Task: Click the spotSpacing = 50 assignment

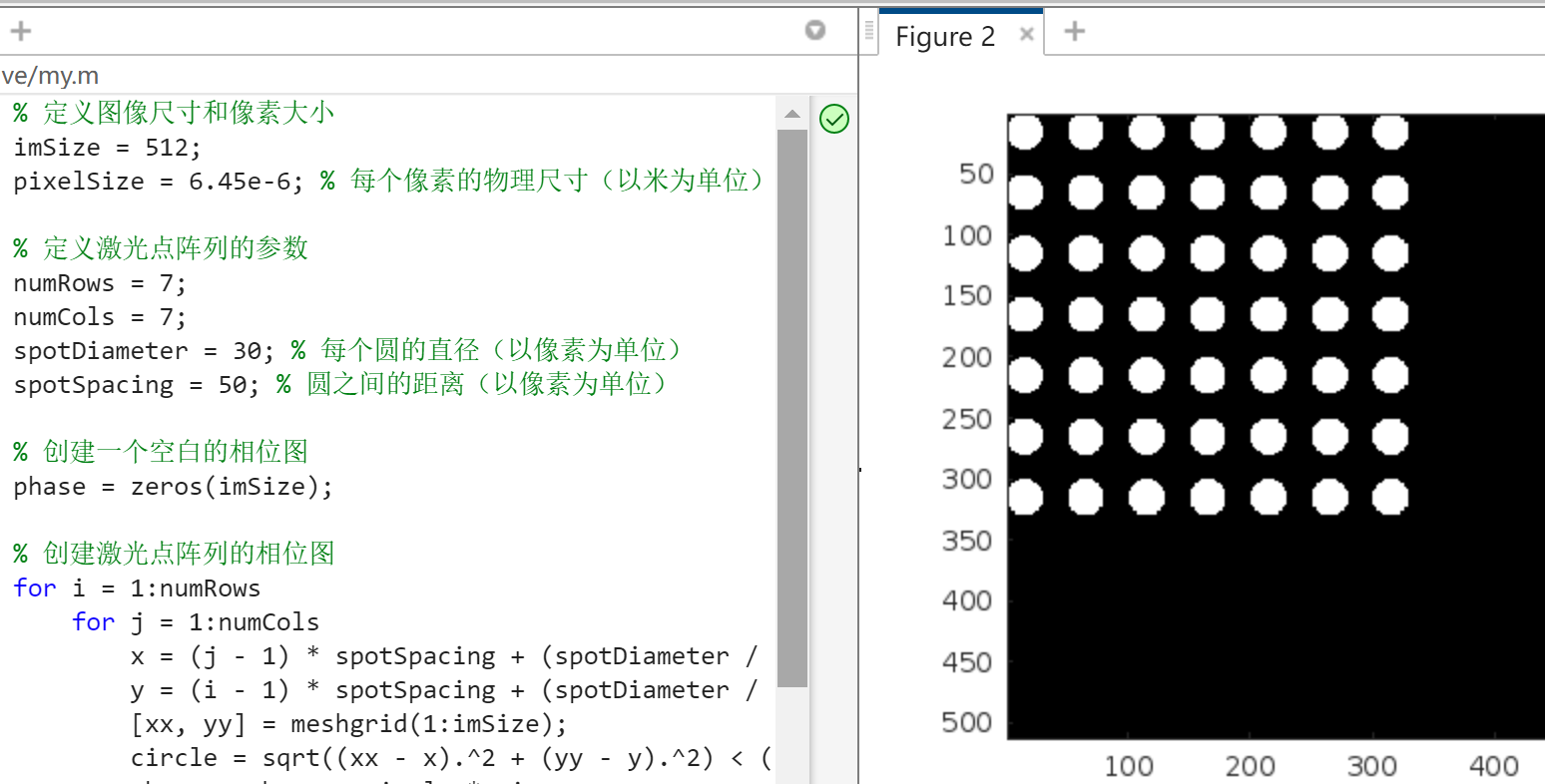Action: click(136, 385)
